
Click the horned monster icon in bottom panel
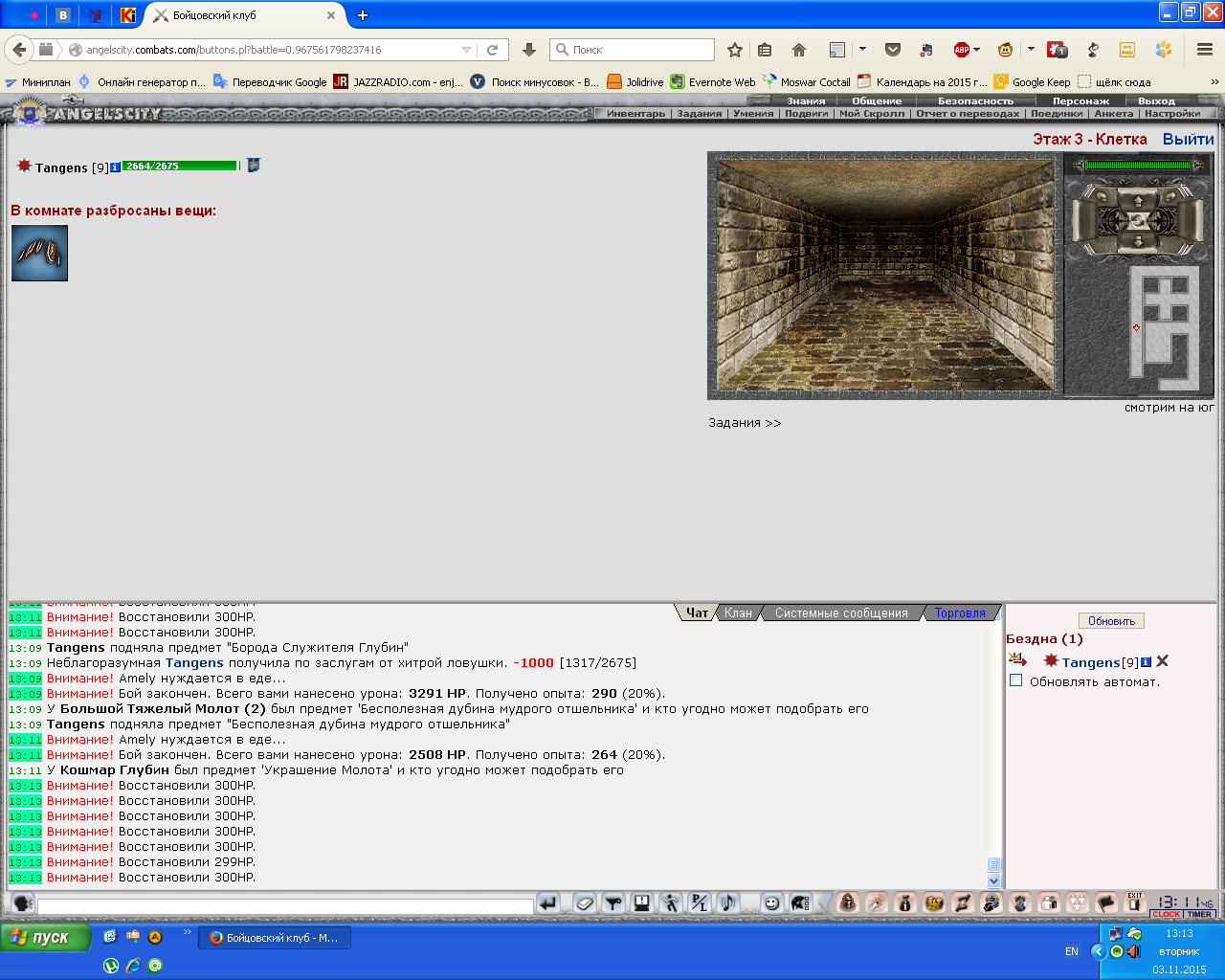[1020, 902]
